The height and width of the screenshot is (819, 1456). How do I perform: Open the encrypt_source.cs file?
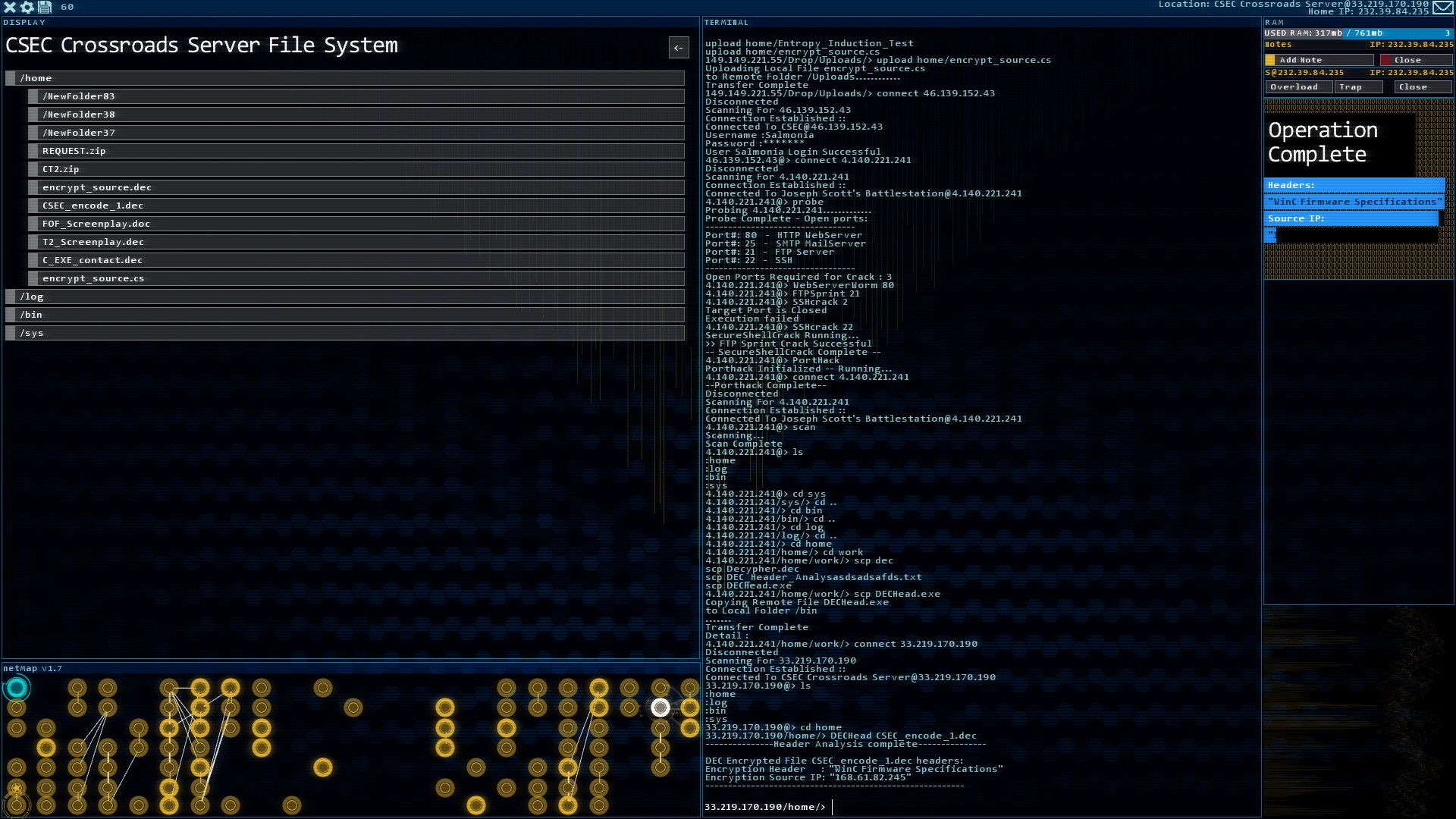[x=356, y=278]
